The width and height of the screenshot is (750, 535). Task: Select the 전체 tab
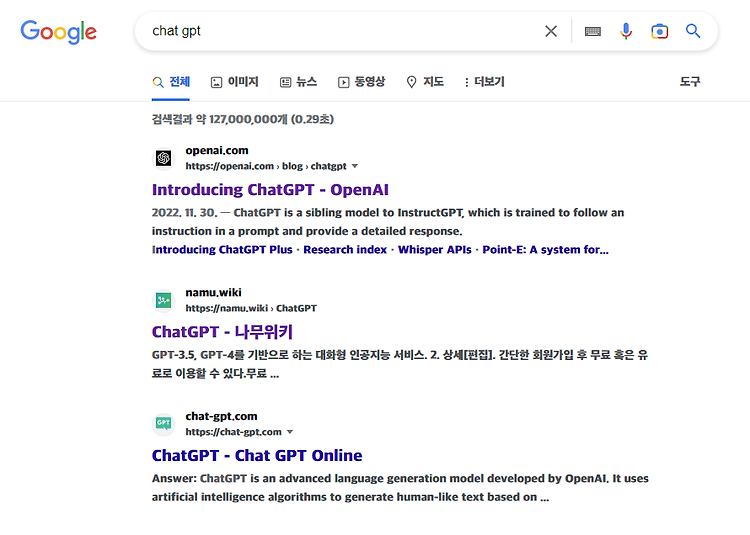pyautogui.click(x=171, y=82)
